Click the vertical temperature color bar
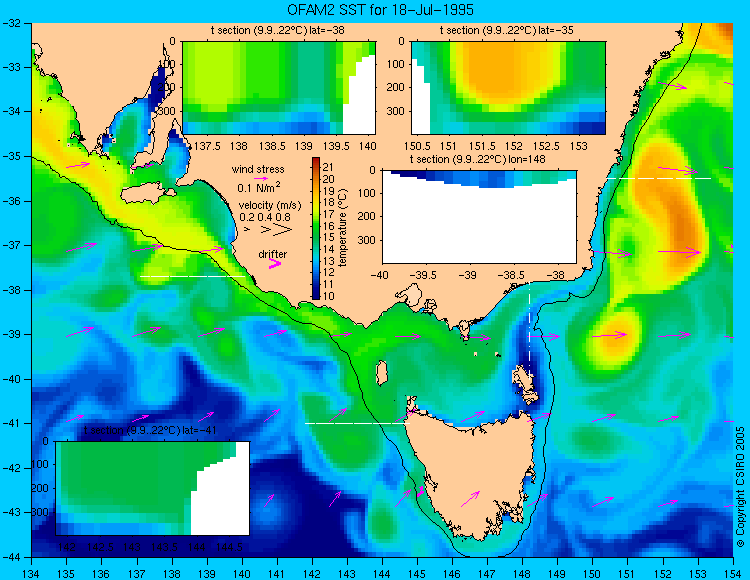 click(x=316, y=229)
